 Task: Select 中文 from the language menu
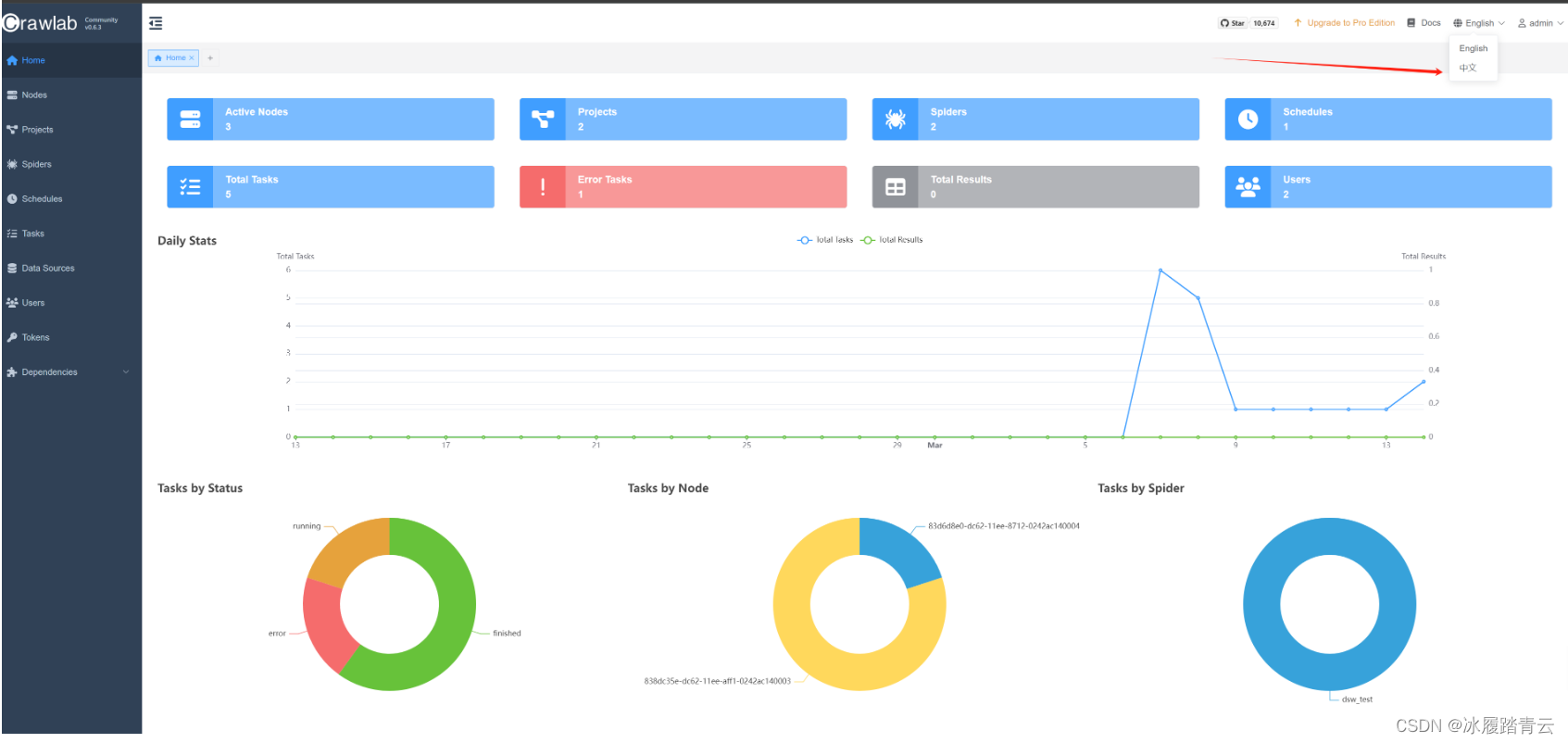click(x=1474, y=68)
